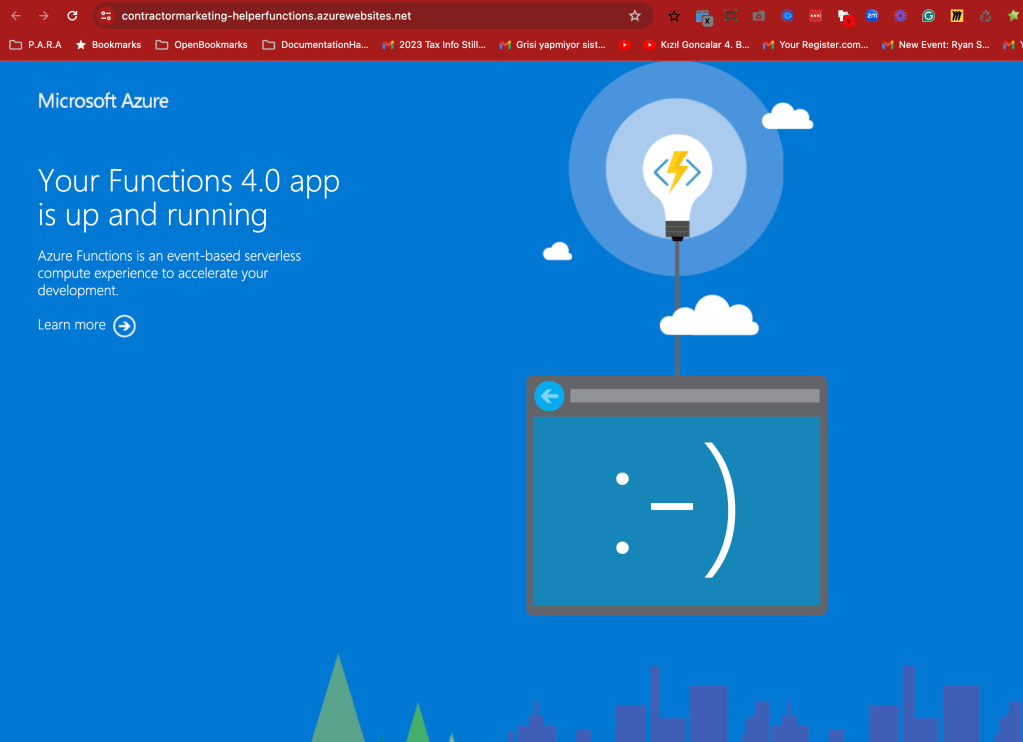
Task: Expand the DocumentationHa... bookmarks folder
Action: point(315,44)
